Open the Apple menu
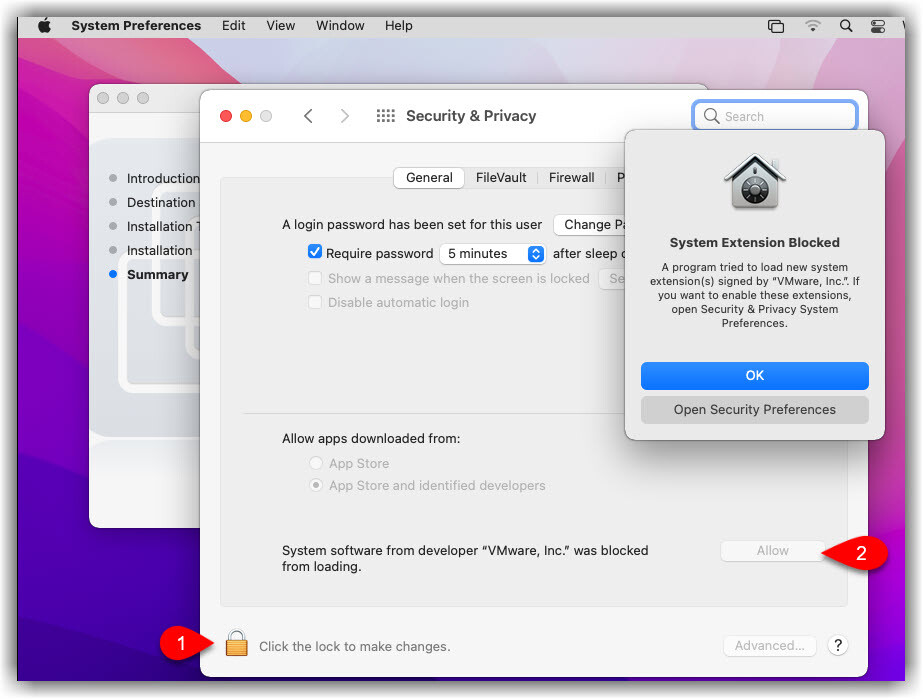The height and width of the screenshot is (699, 923). click(44, 26)
